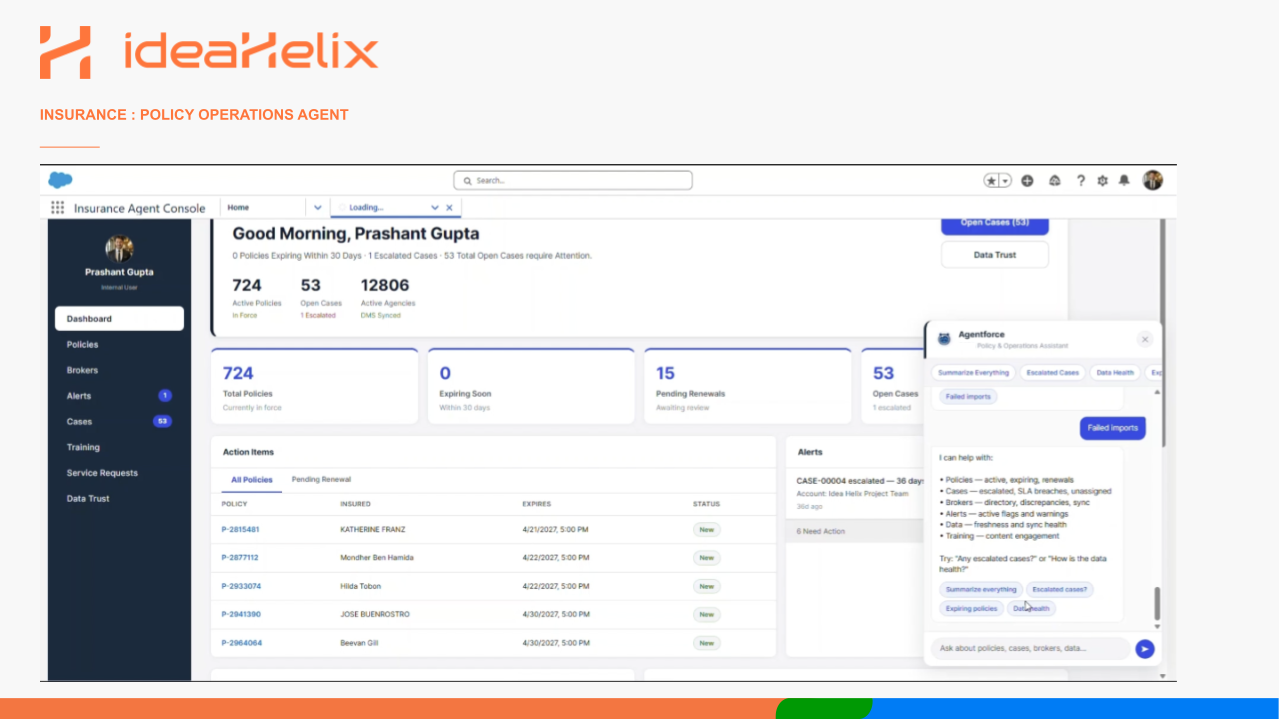
Task: Click the Escalated Cases top chip
Action: [x=1052, y=373]
